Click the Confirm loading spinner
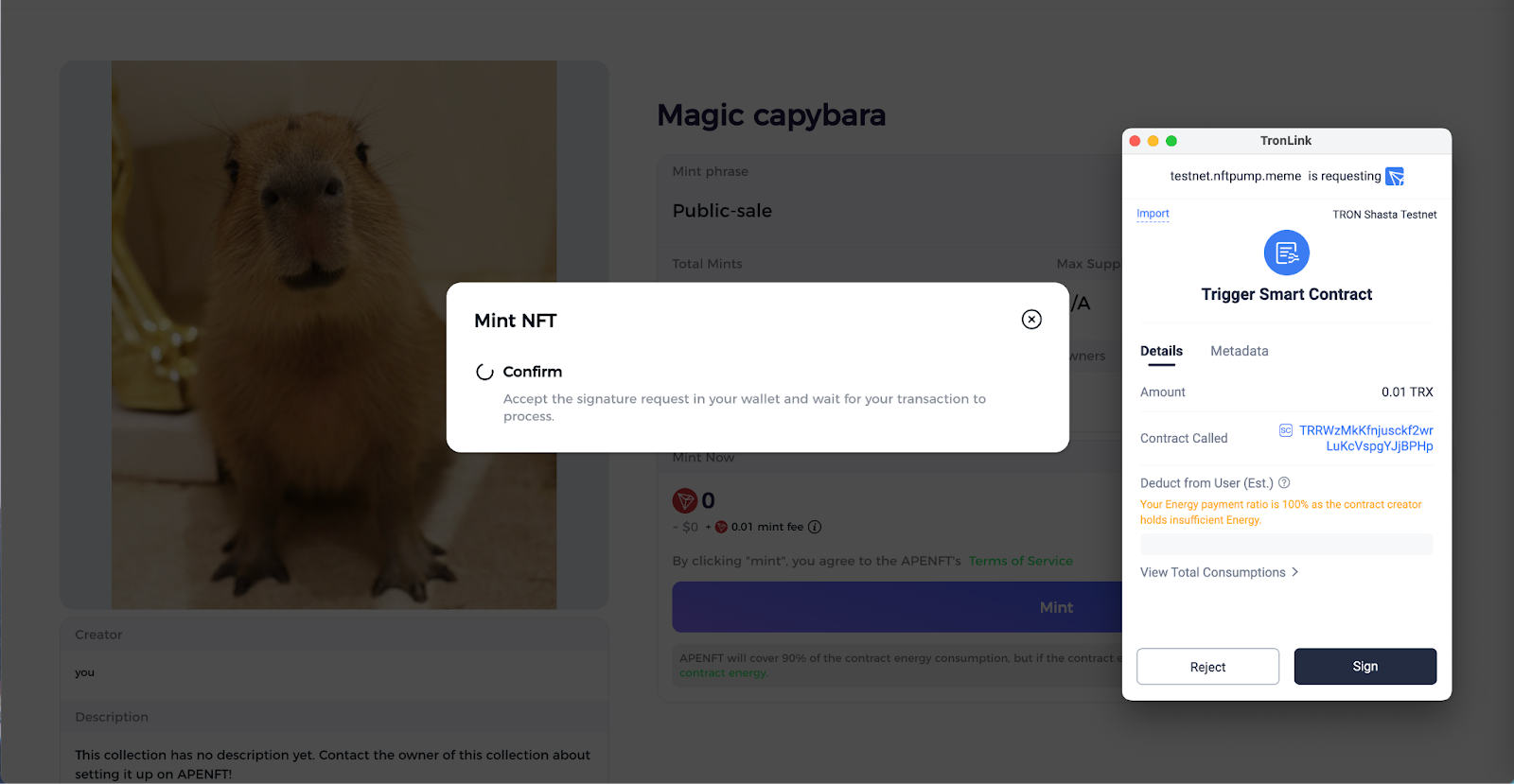The height and width of the screenshot is (784, 1514). click(484, 372)
